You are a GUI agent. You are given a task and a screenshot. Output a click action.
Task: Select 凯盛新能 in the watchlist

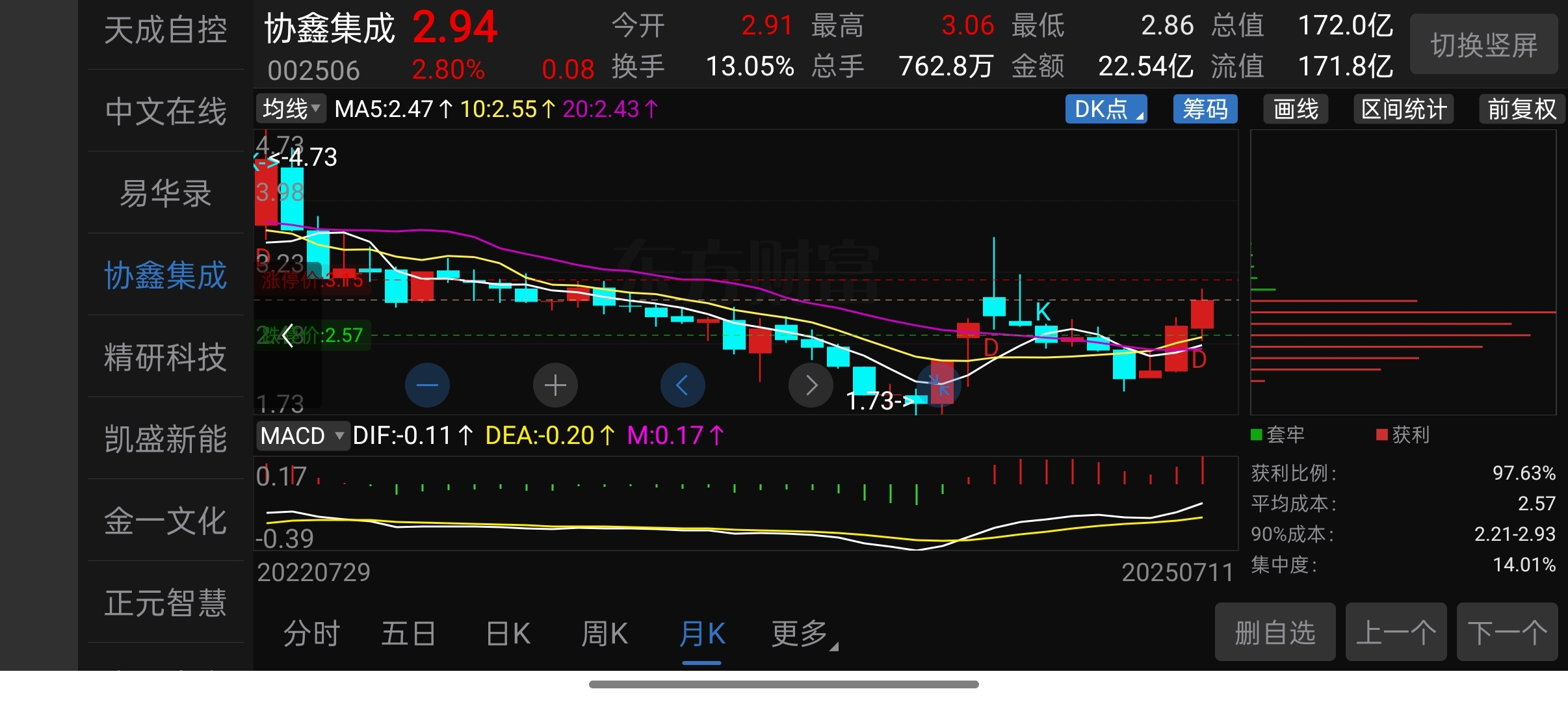point(166,439)
